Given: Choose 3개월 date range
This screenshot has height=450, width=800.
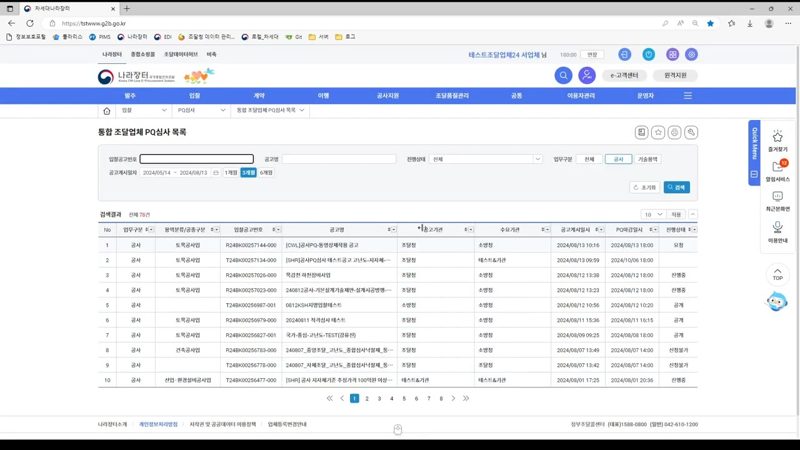Looking at the screenshot, I should point(248,173).
